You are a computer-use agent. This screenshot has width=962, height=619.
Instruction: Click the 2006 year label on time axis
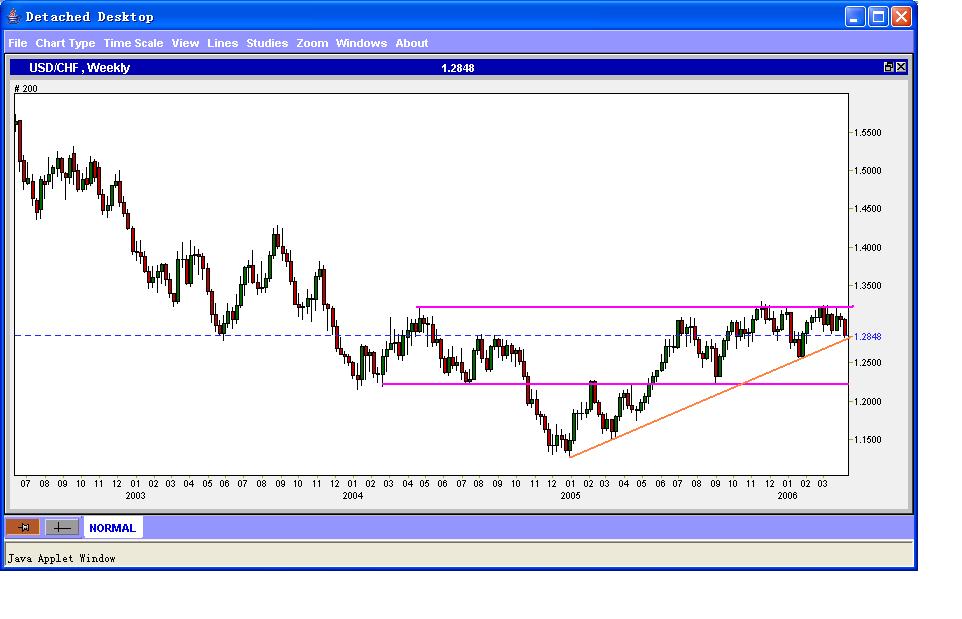787,496
